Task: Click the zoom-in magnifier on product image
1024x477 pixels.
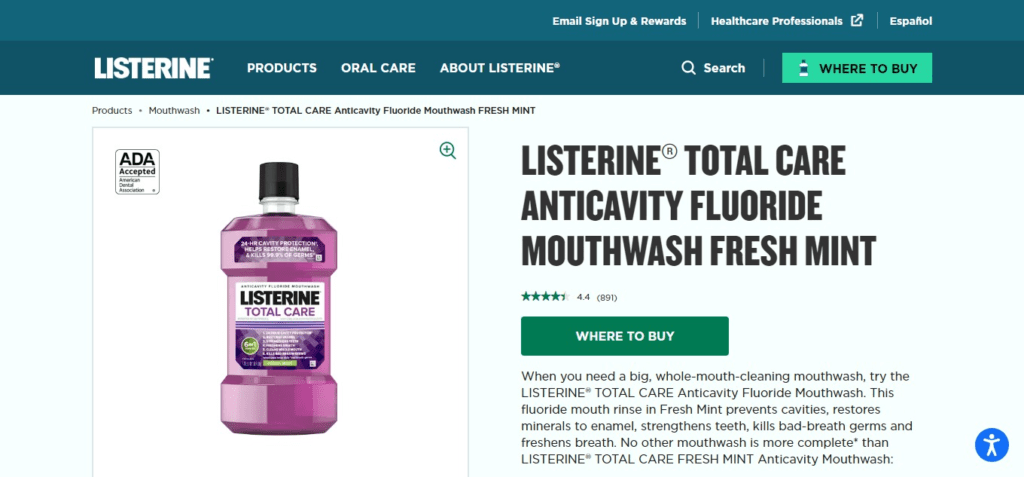Action: pyautogui.click(x=447, y=151)
